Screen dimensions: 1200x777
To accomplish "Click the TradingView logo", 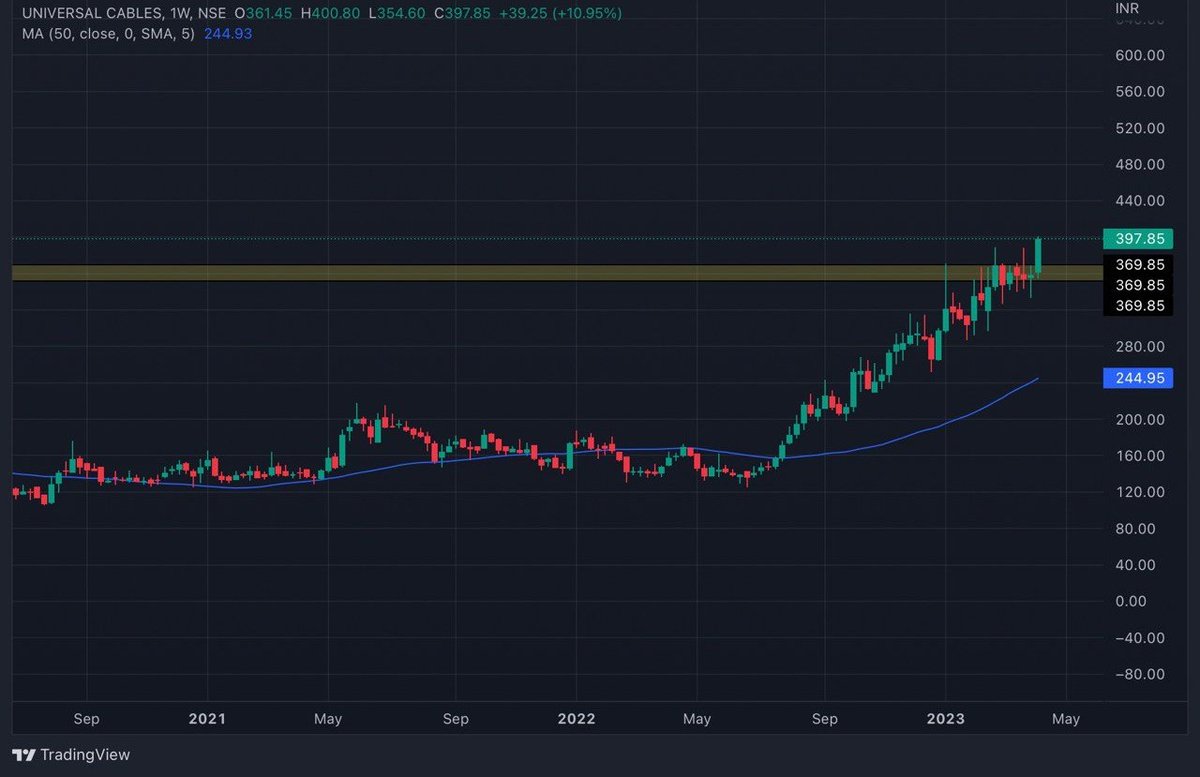I will click(x=71, y=755).
